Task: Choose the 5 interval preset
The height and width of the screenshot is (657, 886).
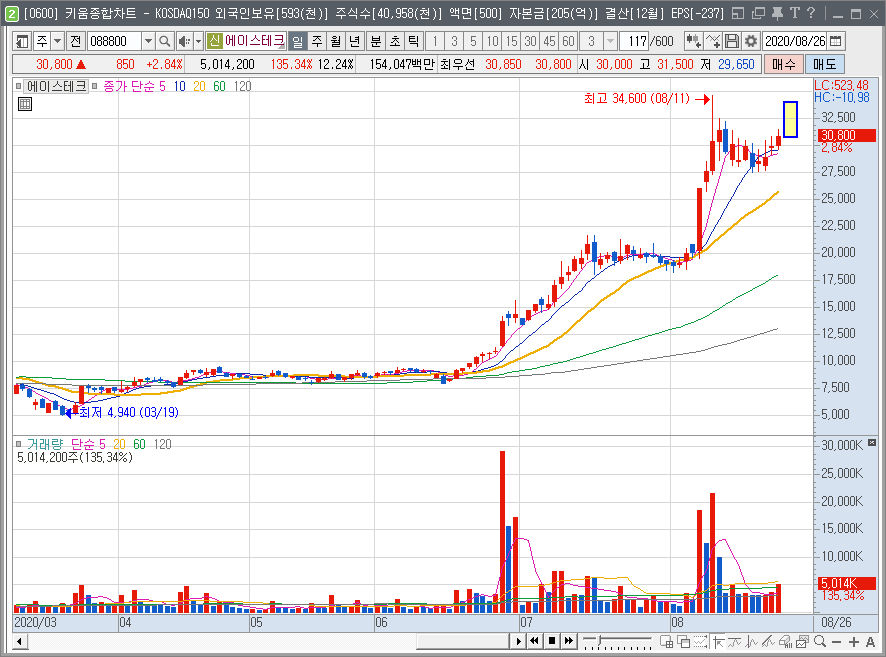Action: pyautogui.click(x=474, y=41)
